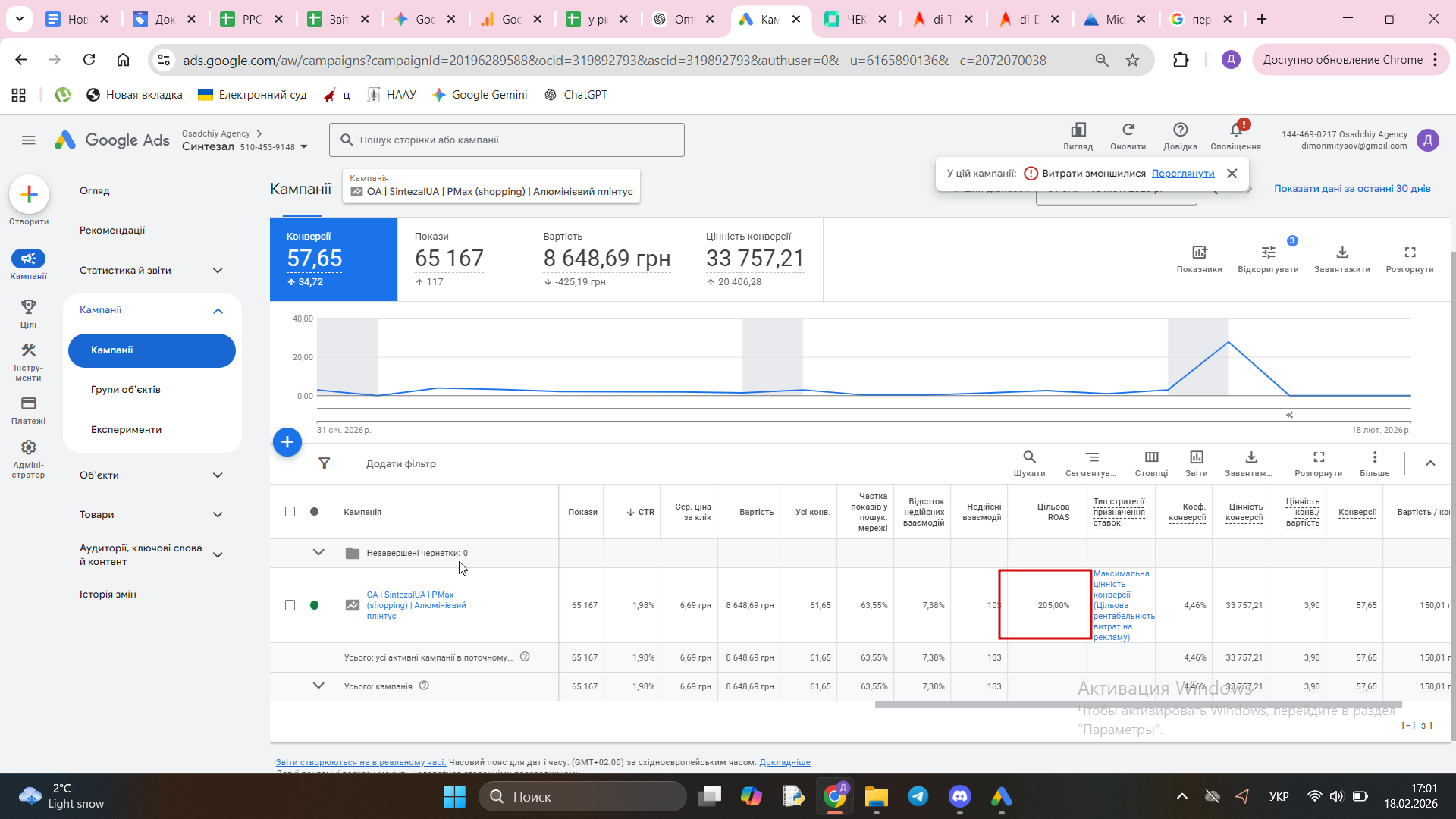Open the Admin gear icon
Screen dimensions: 1456x819
click(x=28, y=447)
